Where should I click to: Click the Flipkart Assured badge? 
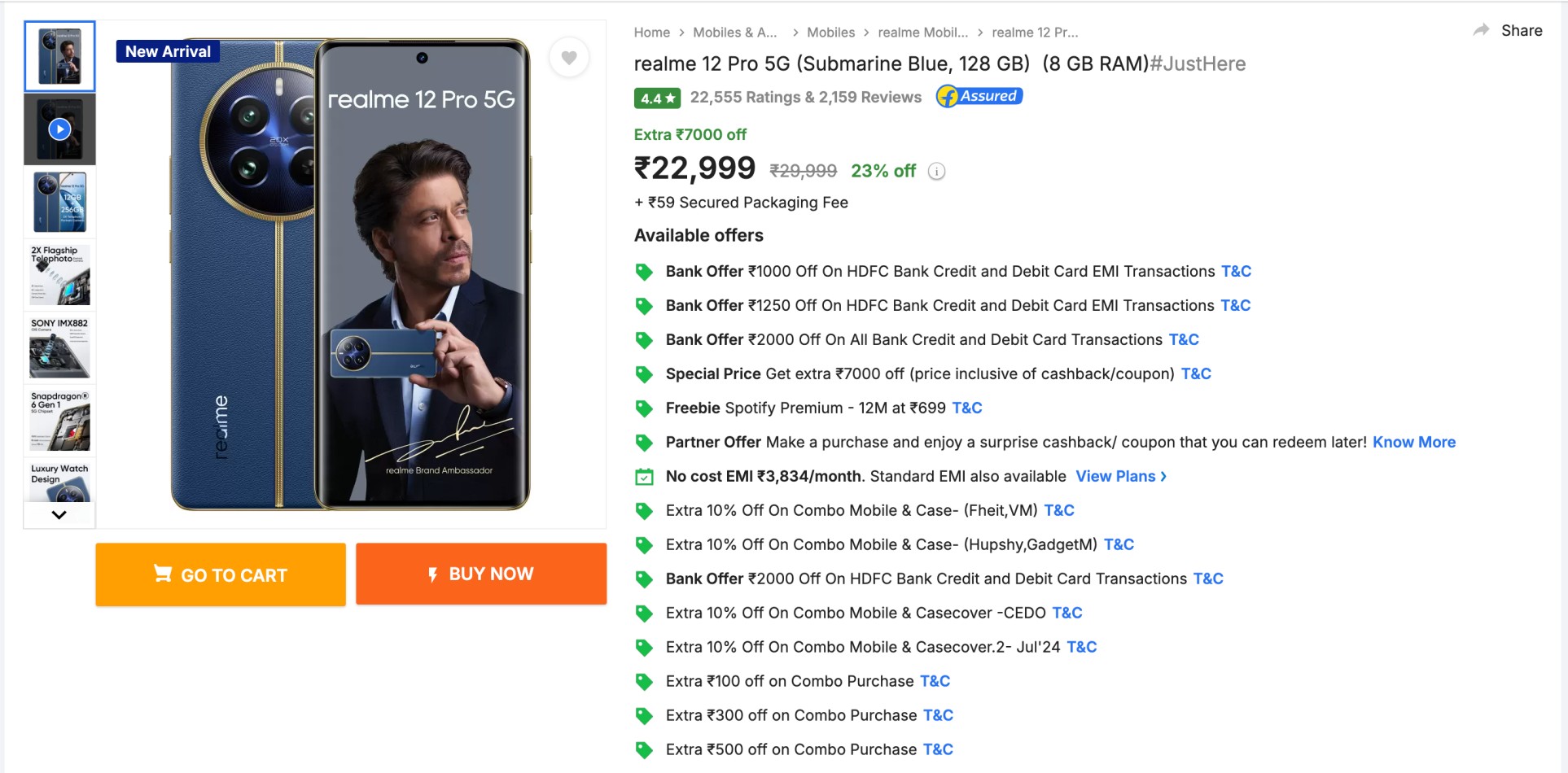pyautogui.click(x=979, y=96)
